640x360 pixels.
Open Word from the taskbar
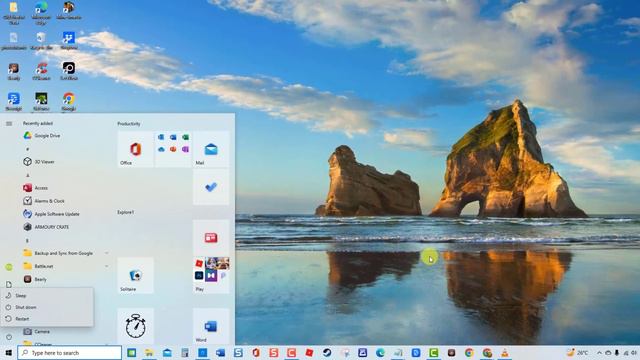220,353
